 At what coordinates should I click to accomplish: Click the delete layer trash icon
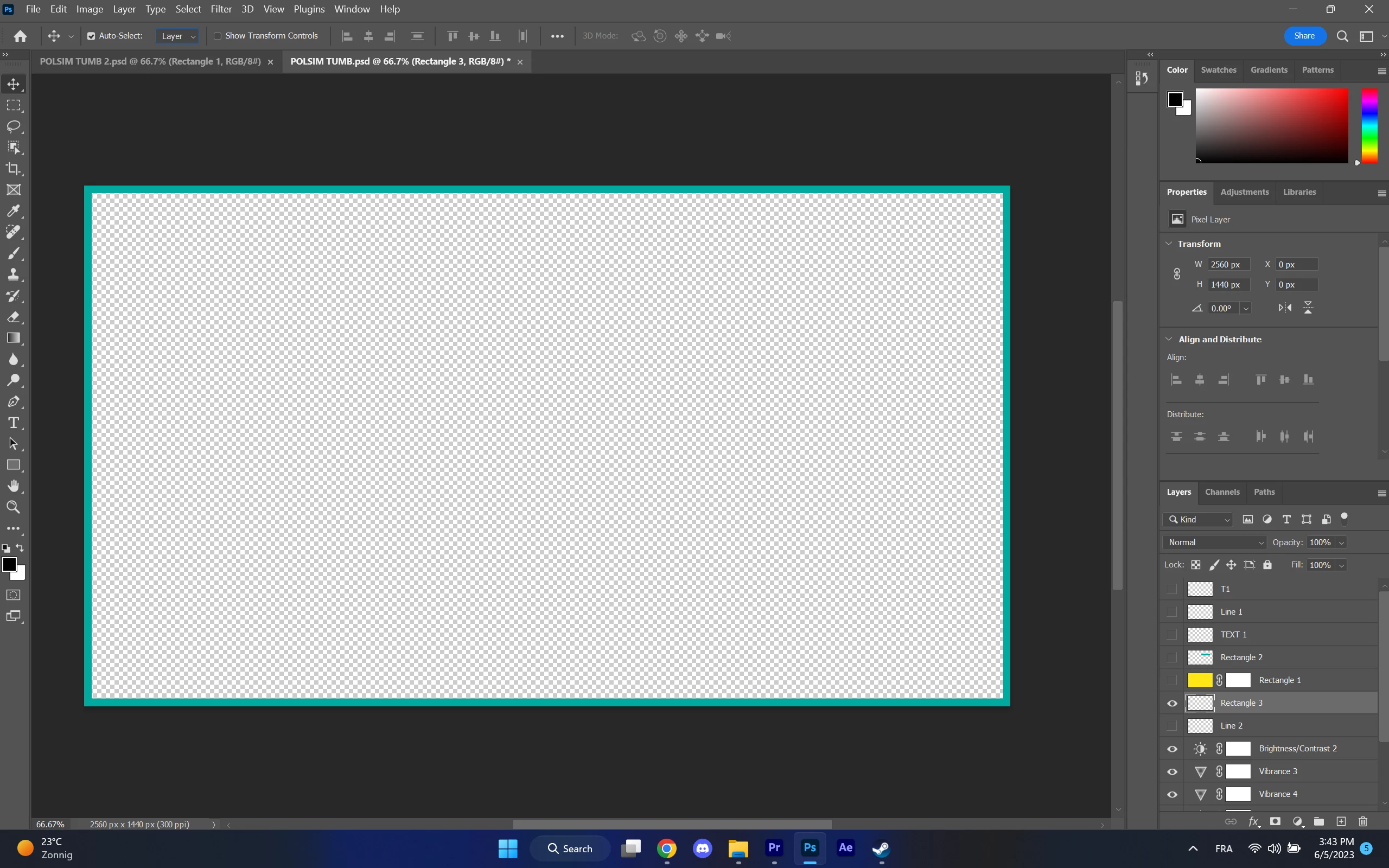click(1363, 821)
